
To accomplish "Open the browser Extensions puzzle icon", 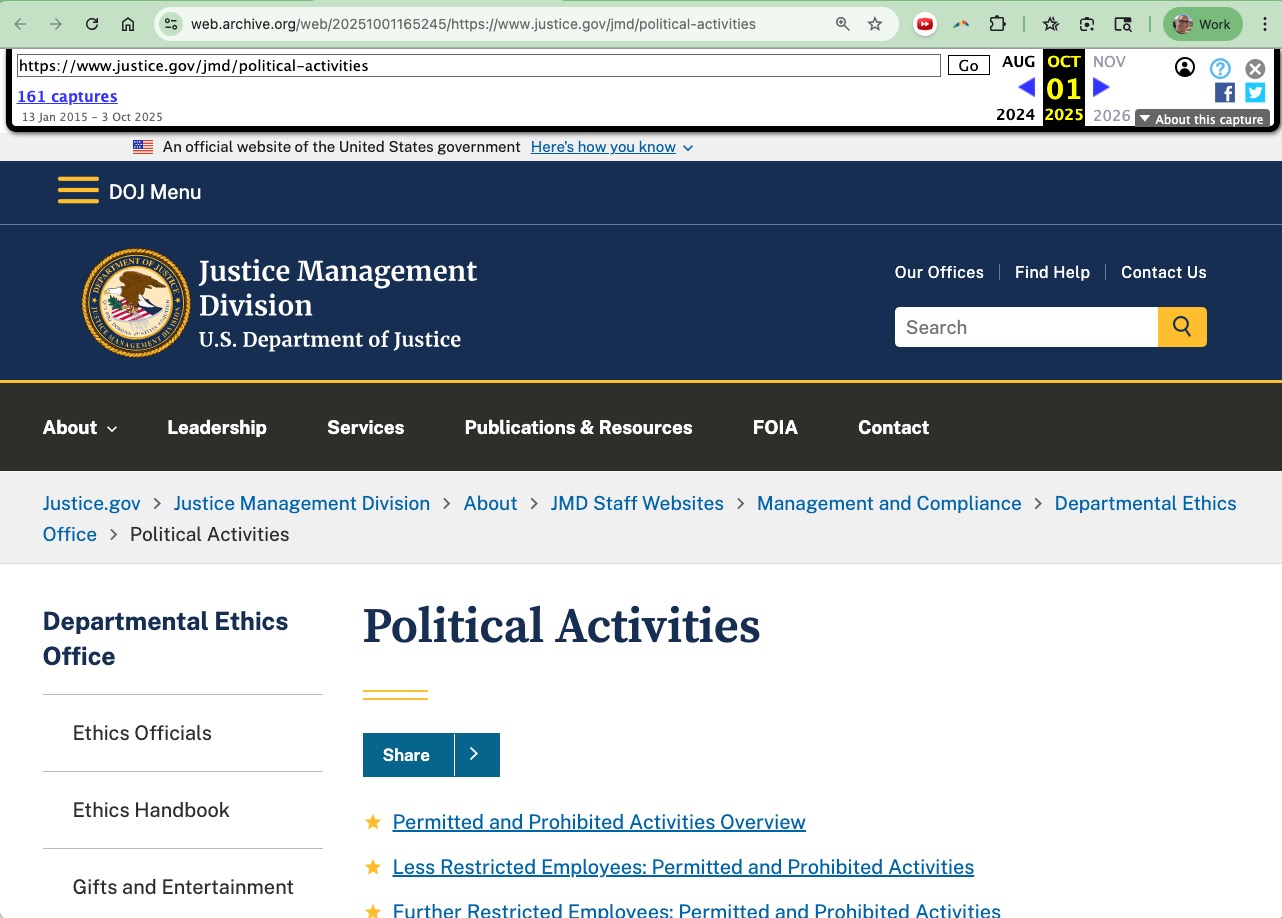I will (997, 24).
